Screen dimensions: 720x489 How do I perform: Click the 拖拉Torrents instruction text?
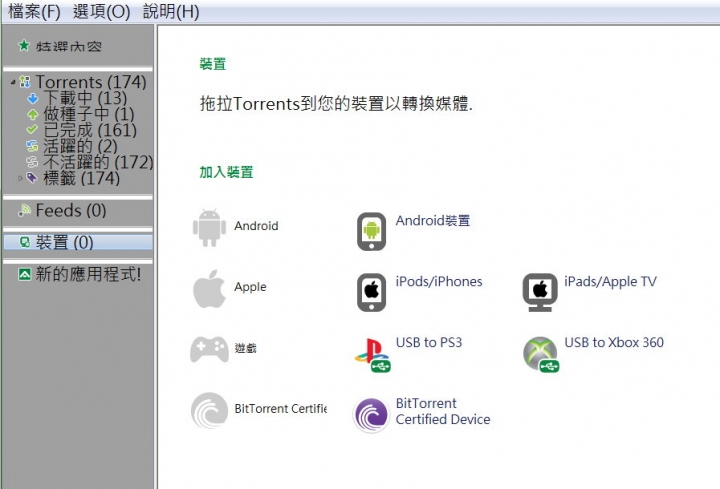click(x=336, y=104)
